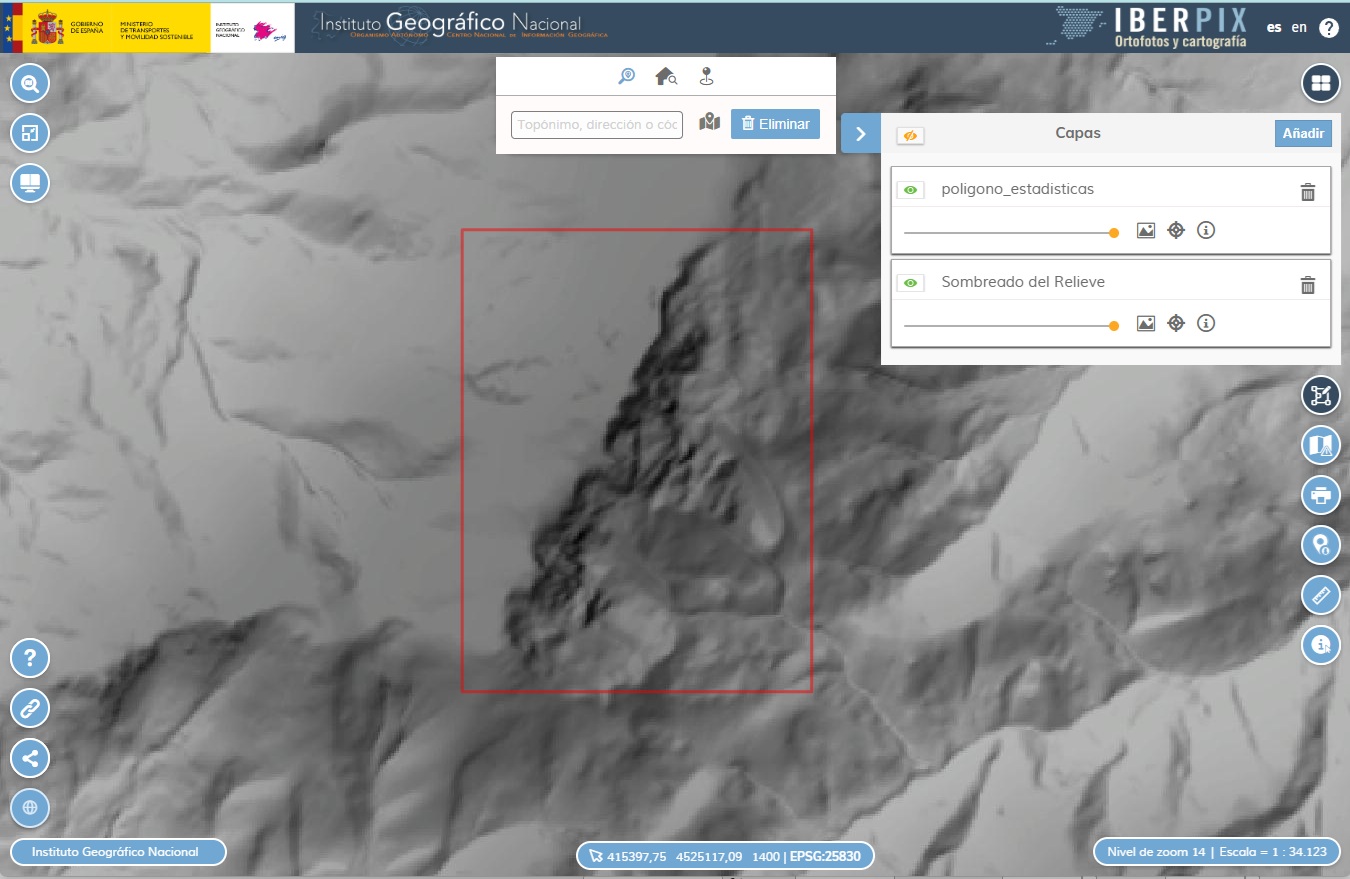1350x879 pixels.
Task: Focus the Topónimo search input field
Action: click(x=597, y=124)
